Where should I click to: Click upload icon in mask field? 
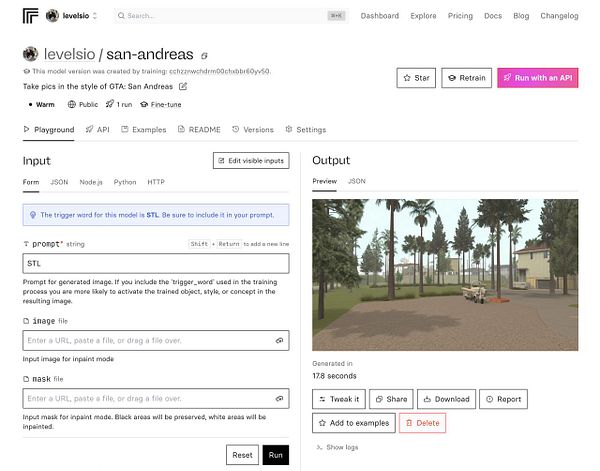point(279,399)
